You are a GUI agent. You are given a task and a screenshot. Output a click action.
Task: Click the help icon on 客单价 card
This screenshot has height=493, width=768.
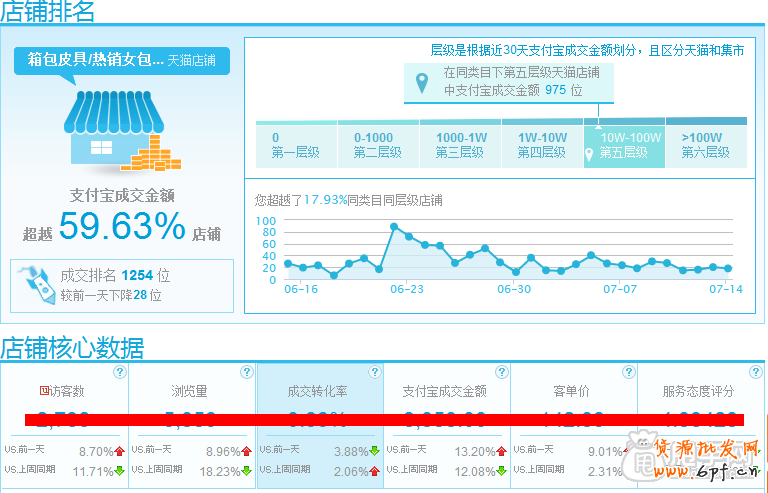629,372
